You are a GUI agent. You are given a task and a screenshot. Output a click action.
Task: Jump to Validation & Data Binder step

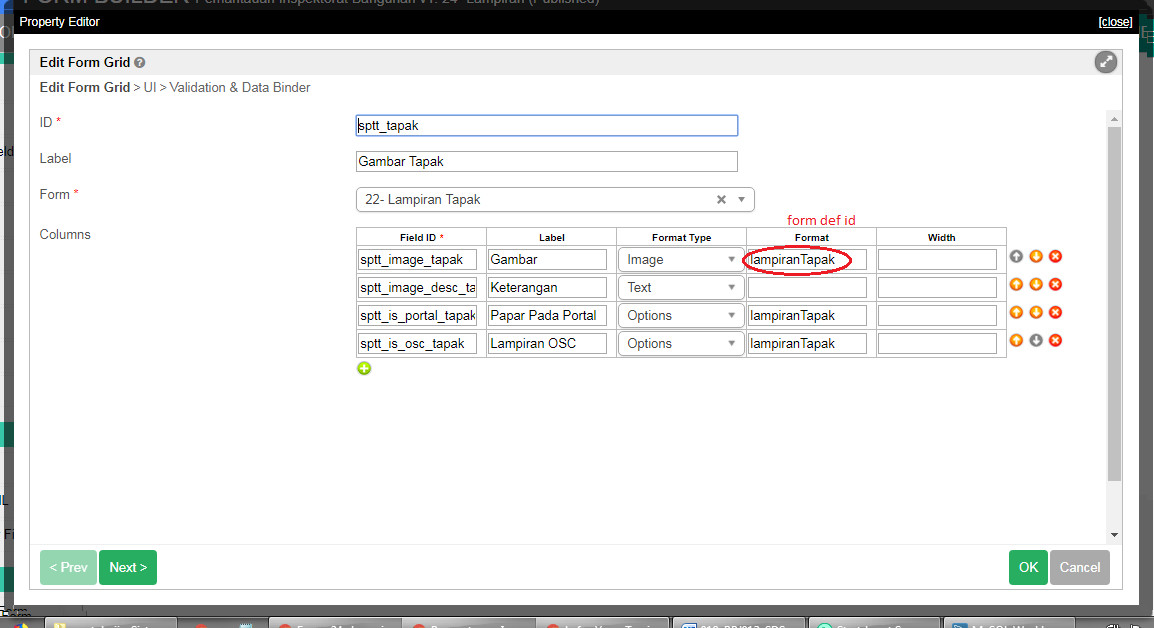pos(240,88)
